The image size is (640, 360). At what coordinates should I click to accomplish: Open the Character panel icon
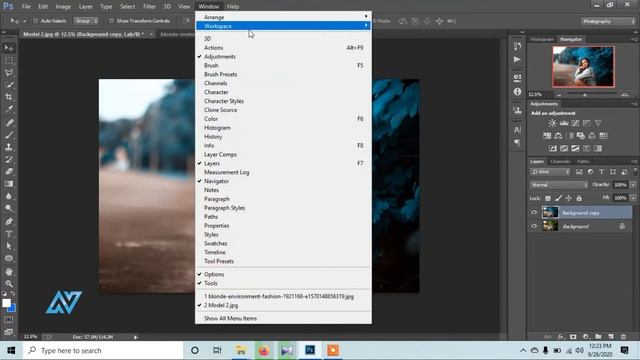[517, 129]
